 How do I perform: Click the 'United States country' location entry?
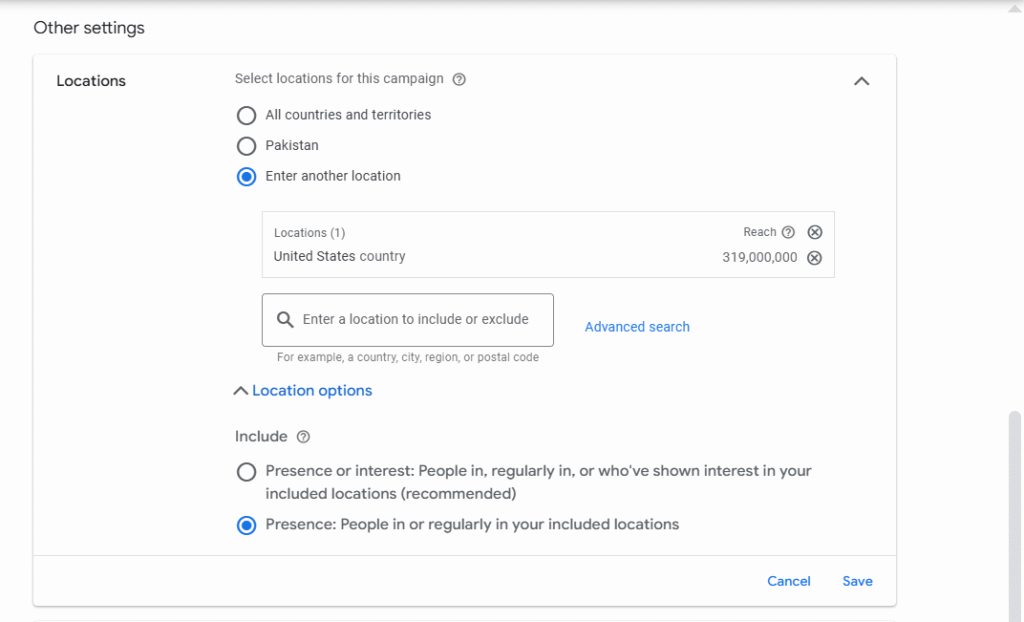pyautogui.click(x=339, y=257)
